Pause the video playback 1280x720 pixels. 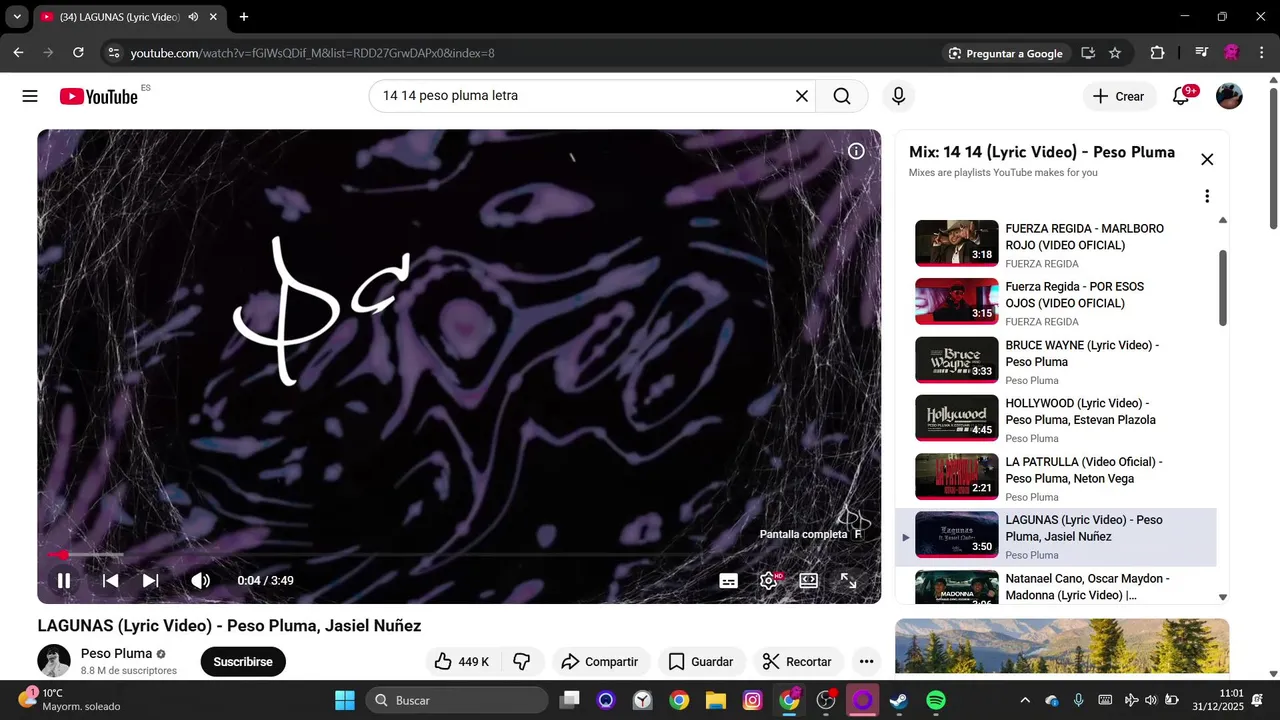[64, 580]
